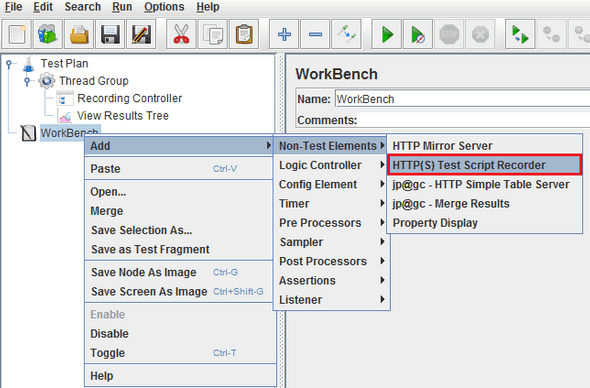
Task: Expand the Assertions submenu
Action: point(331,280)
